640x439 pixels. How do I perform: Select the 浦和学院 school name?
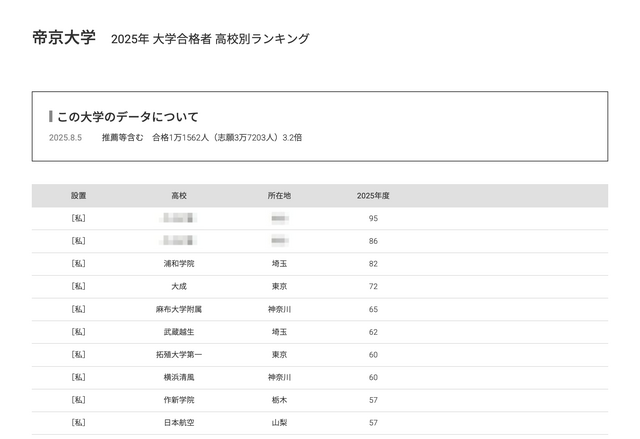click(179, 264)
